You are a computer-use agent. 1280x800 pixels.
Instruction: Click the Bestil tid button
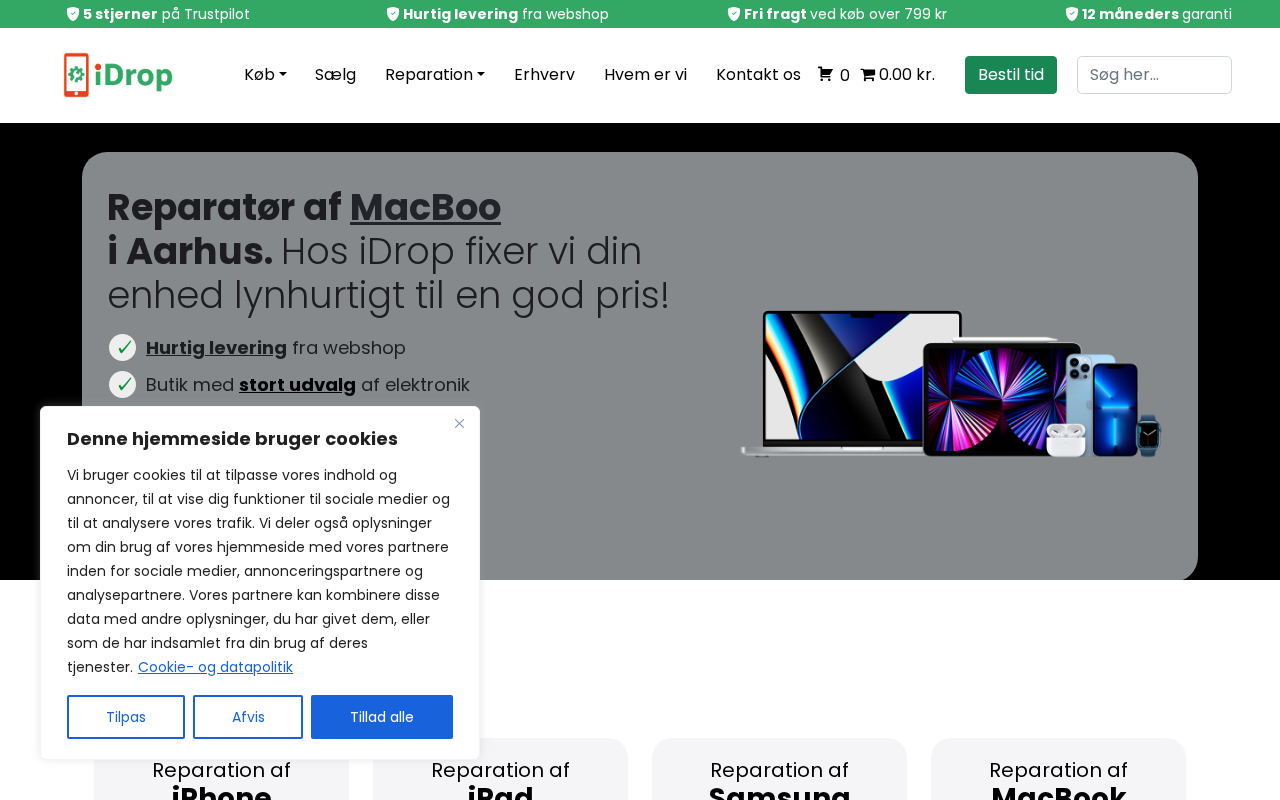(1011, 75)
